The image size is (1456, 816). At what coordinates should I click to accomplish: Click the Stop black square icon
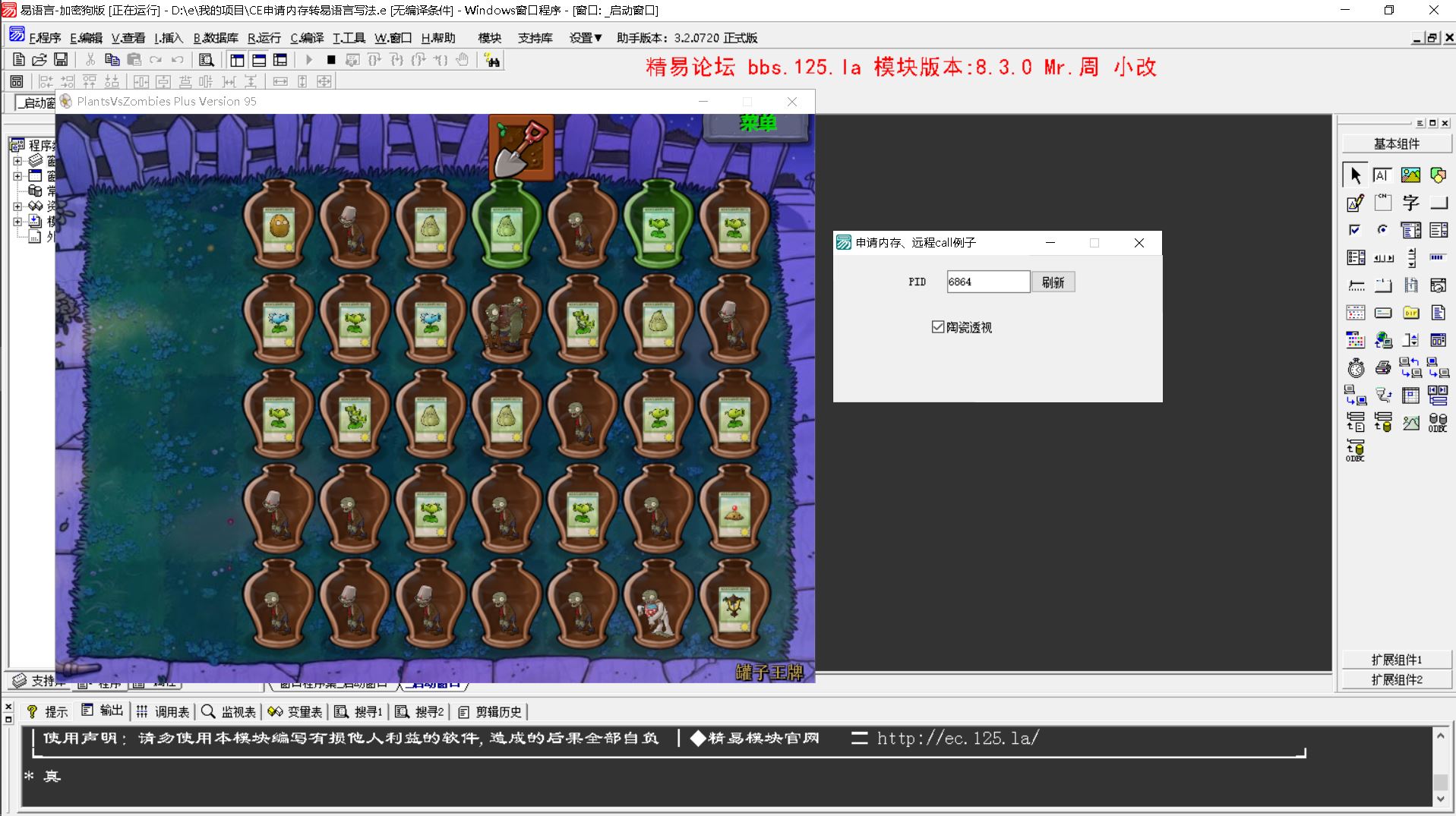click(331, 59)
